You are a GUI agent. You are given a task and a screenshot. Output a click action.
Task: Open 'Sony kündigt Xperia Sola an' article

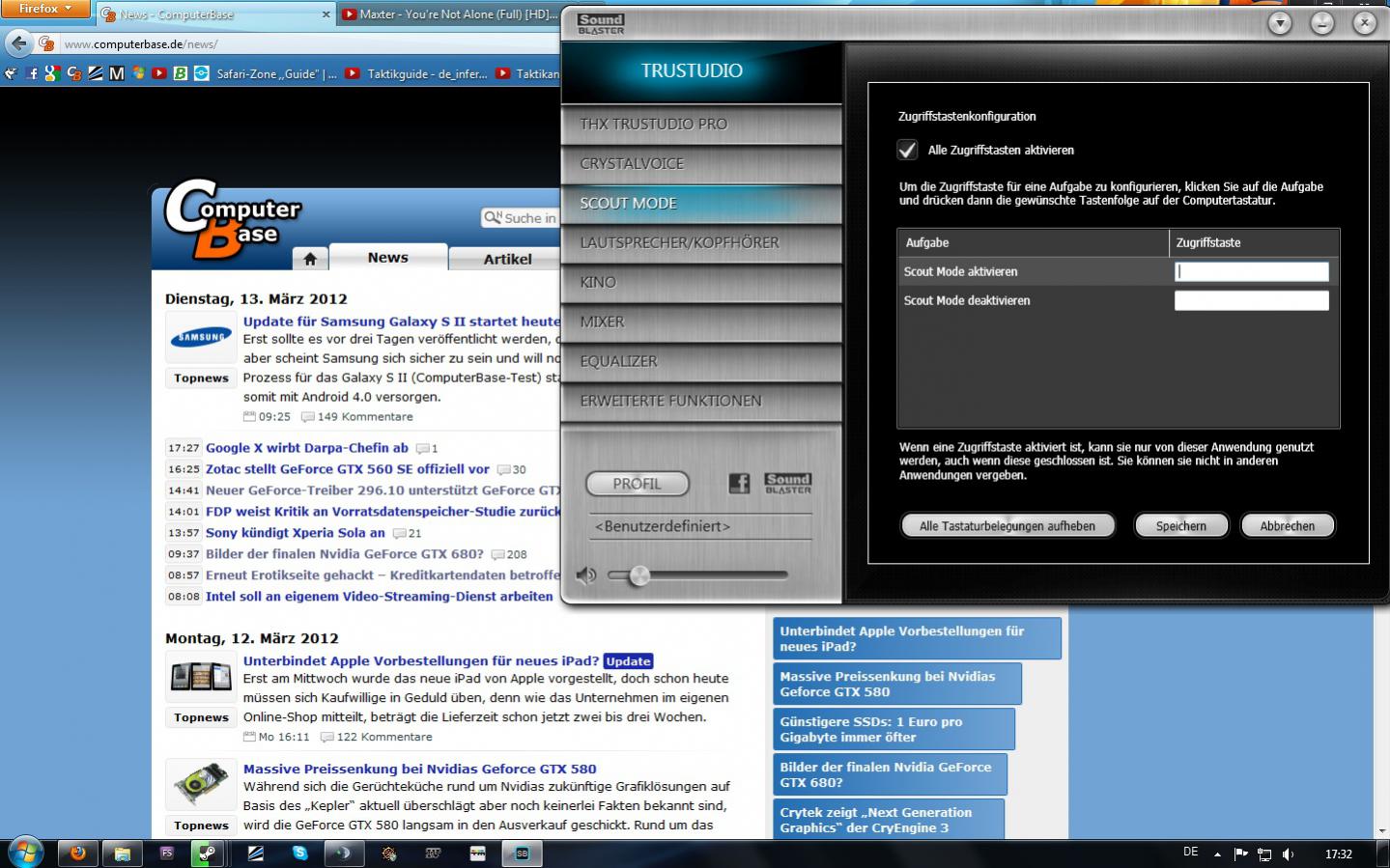tap(296, 533)
